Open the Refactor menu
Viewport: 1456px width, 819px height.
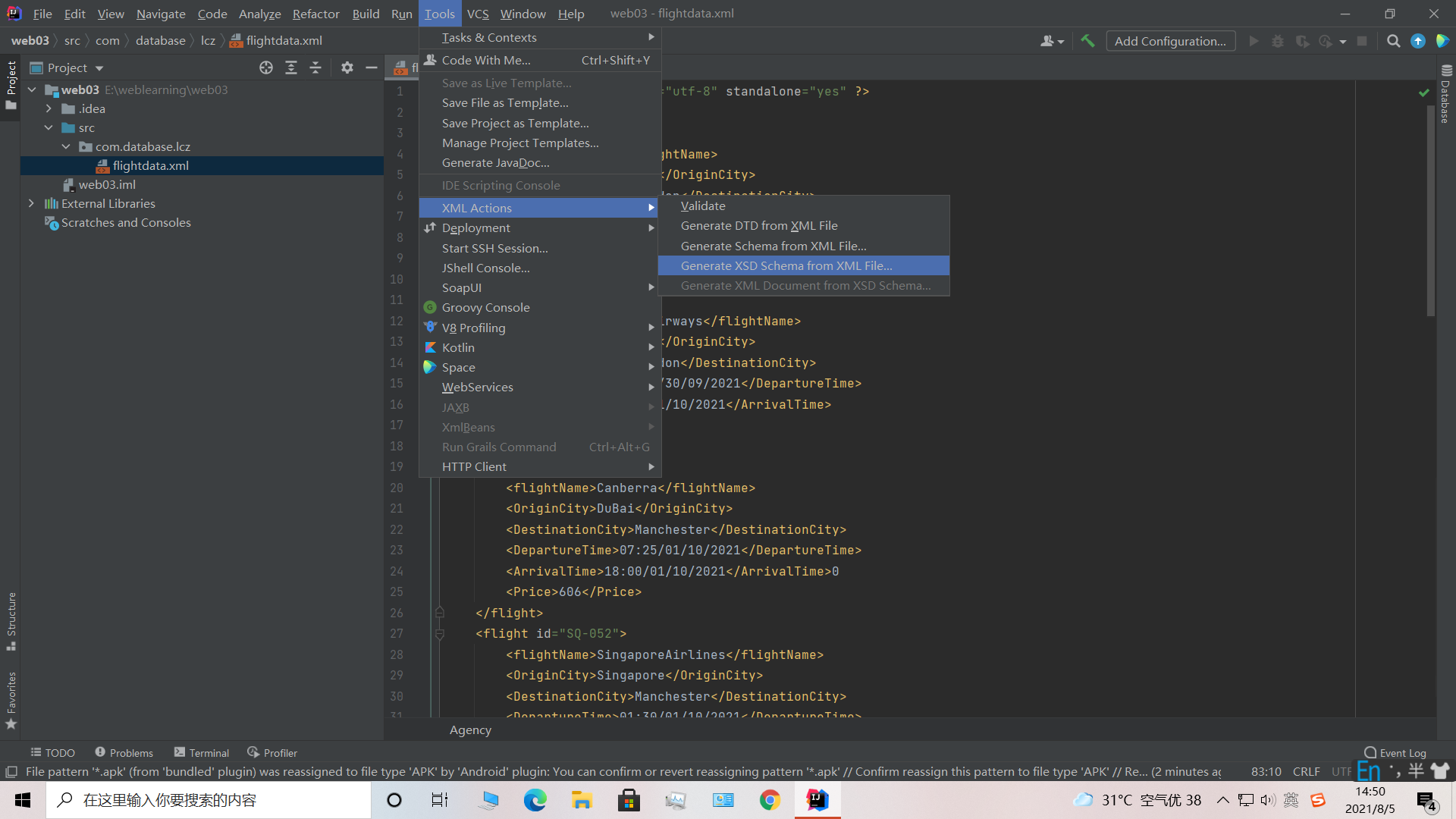pyautogui.click(x=315, y=14)
